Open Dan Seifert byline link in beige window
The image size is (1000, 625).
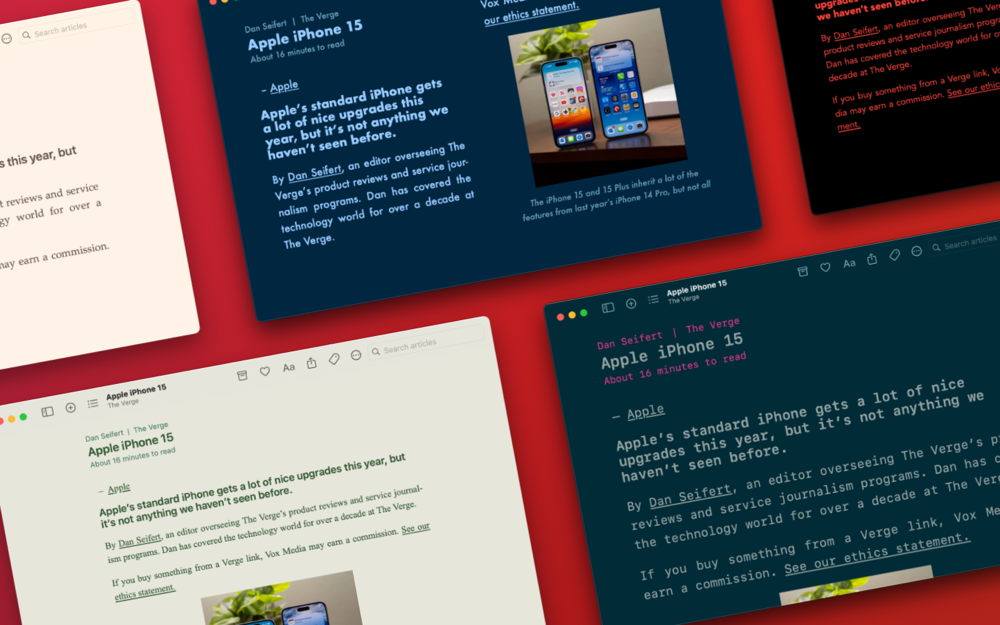(140, 540)
